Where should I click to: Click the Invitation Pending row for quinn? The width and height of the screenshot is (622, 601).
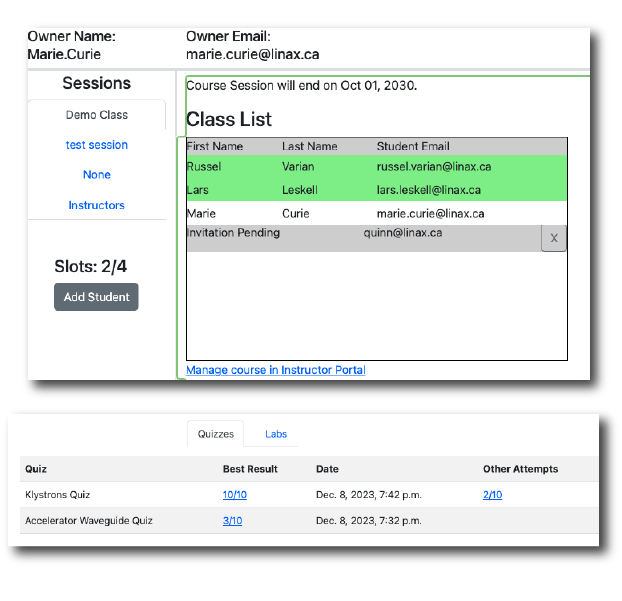[x=360, y=234]
